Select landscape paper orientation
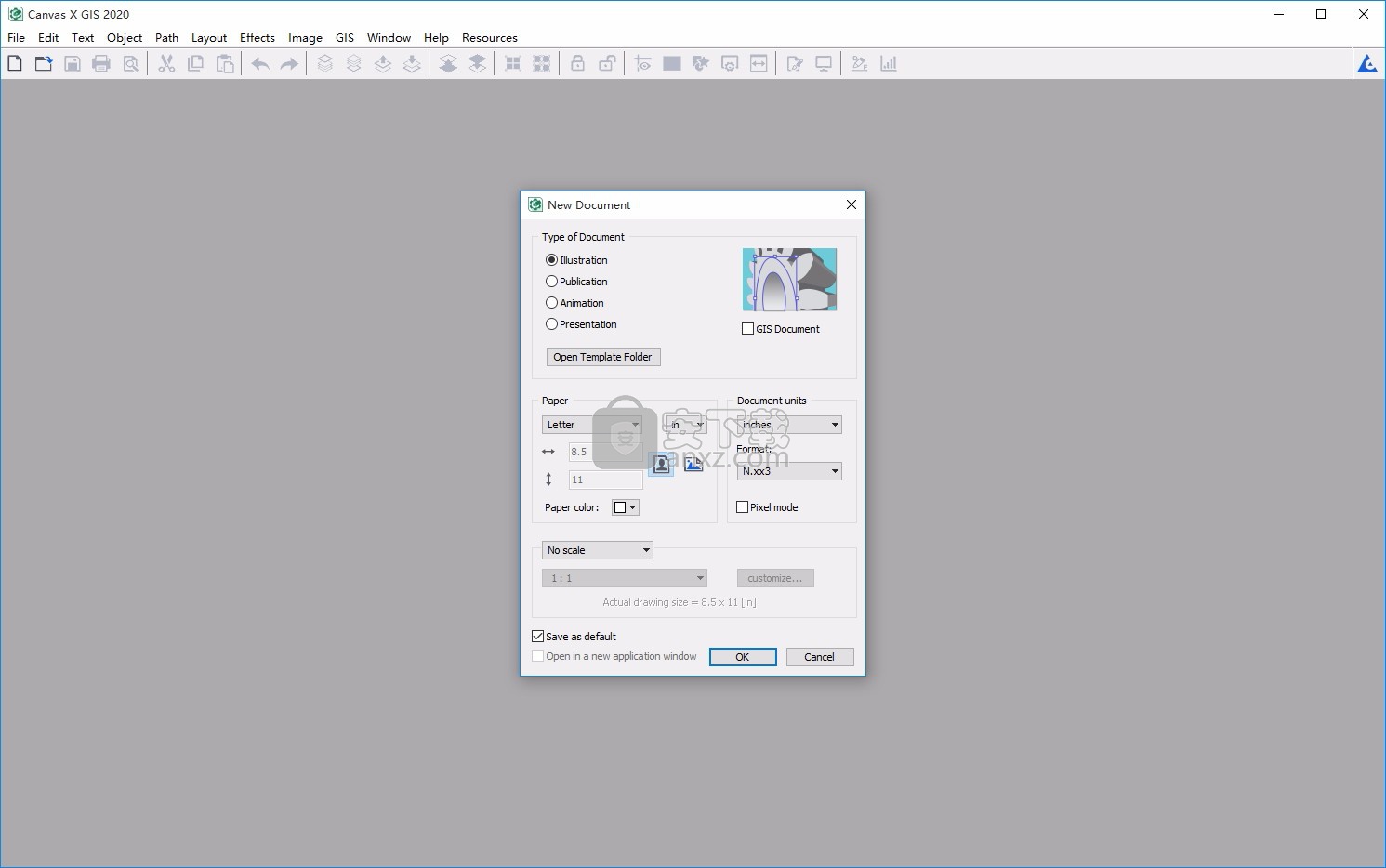The height and width of the screenshot is (868, 1386). [x=693, y=464]
